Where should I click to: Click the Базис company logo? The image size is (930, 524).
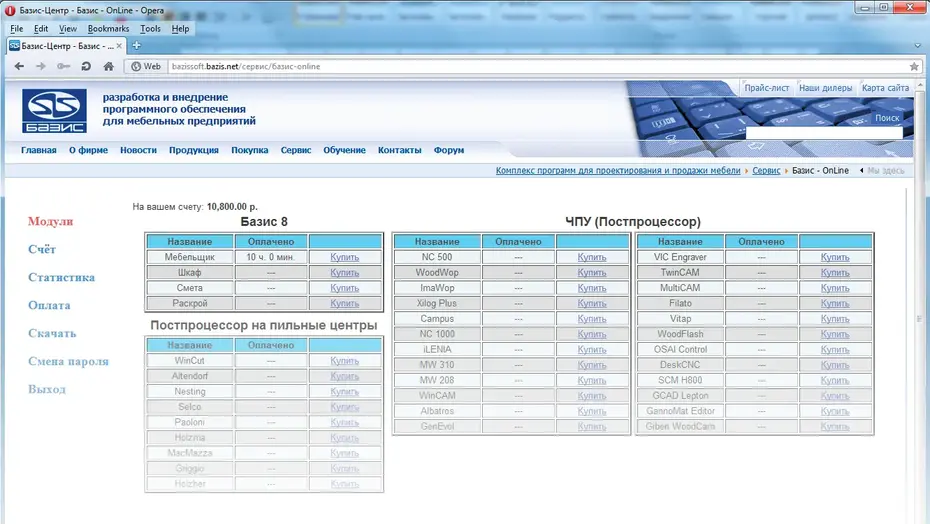point(54,111)
